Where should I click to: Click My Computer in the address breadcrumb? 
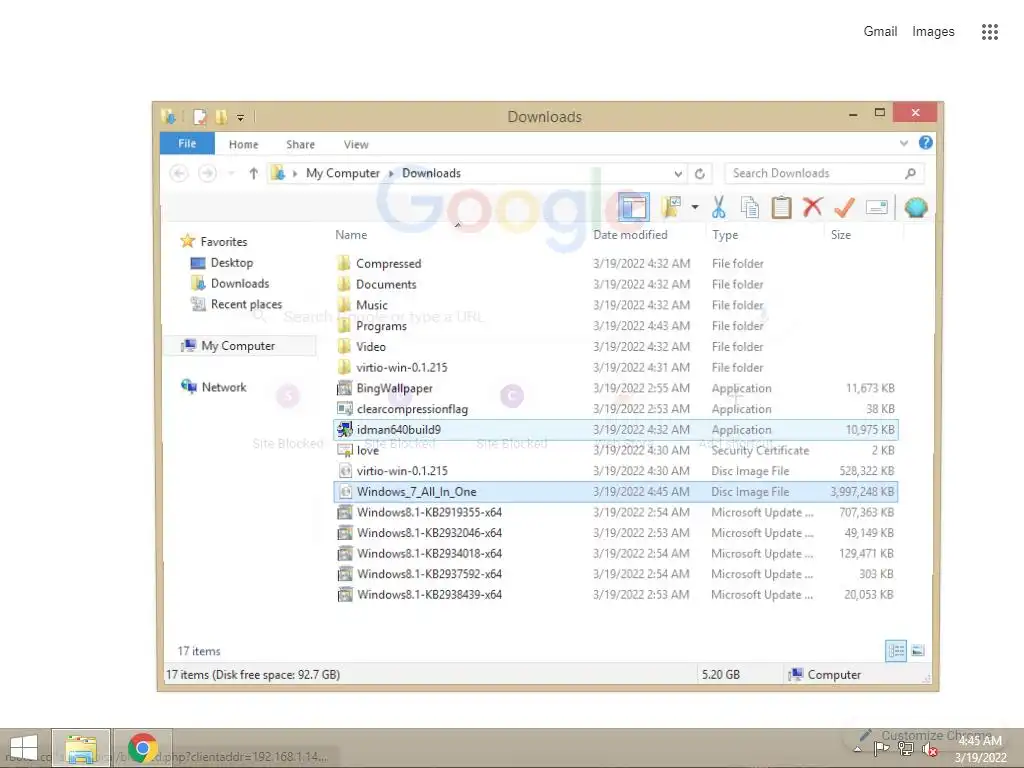point(342,173)
